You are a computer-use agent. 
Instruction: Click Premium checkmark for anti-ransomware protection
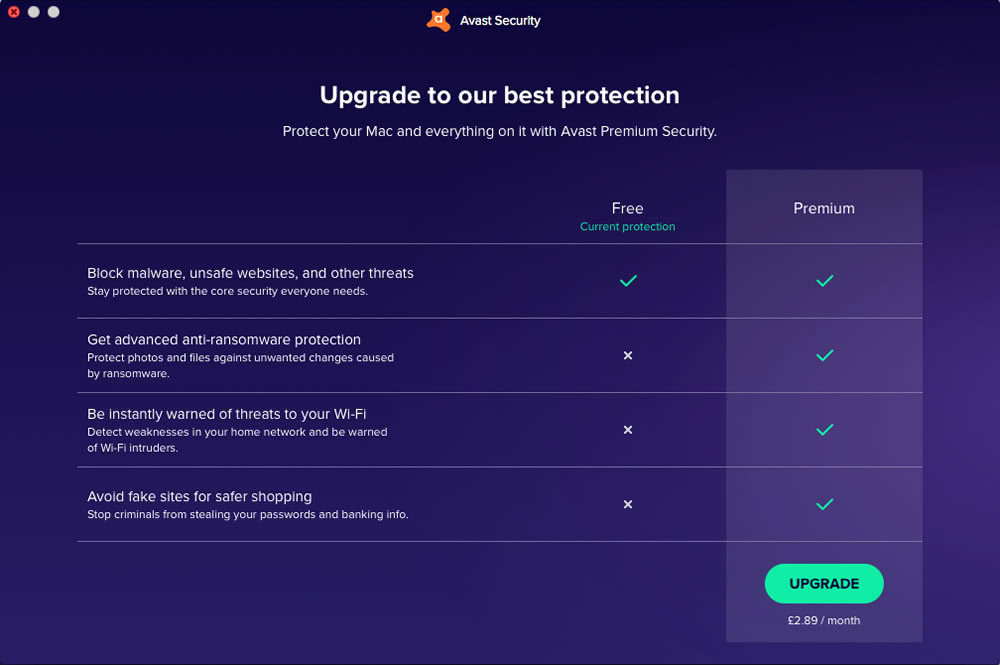pos(825,355)
